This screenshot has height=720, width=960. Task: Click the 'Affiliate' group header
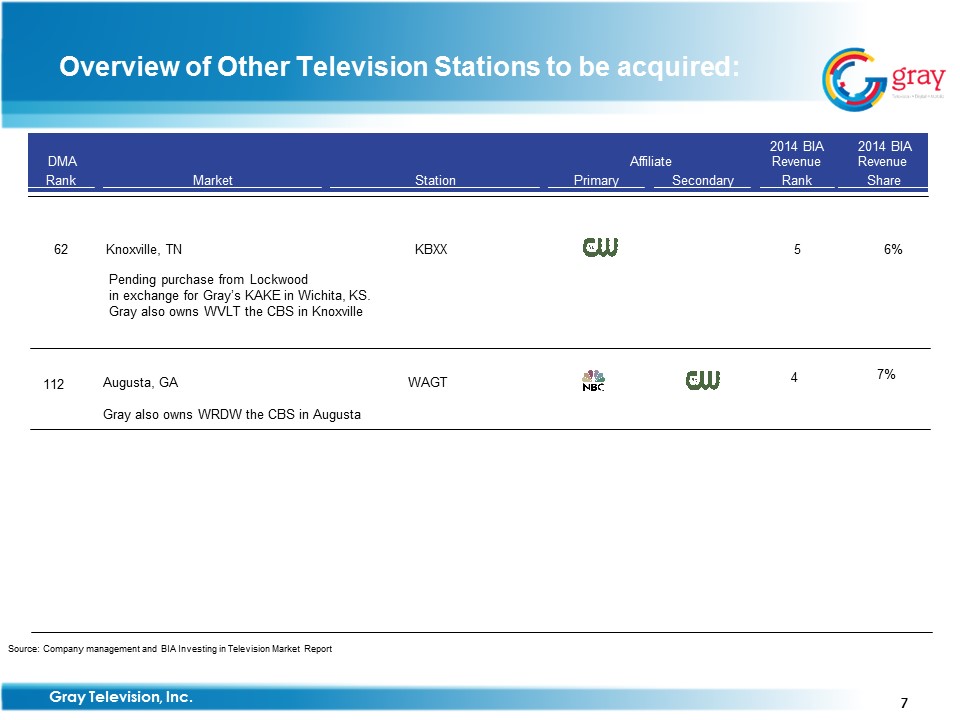point(651,162)
